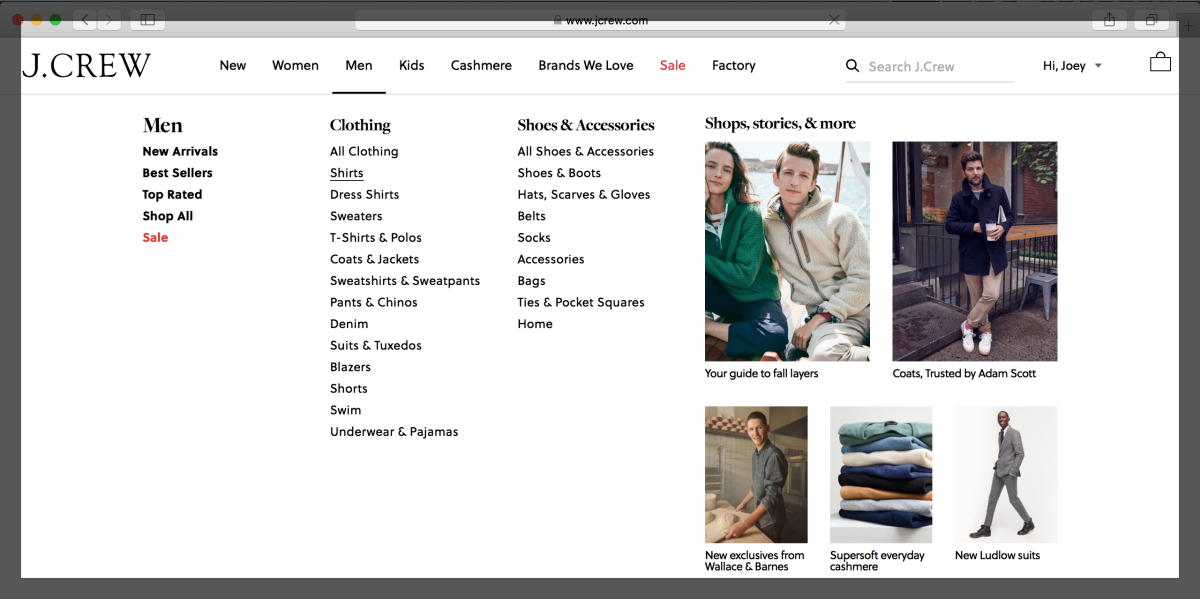Toggle the Safari sidebar button
This screenshot has height=599, width=1200.
148,19
